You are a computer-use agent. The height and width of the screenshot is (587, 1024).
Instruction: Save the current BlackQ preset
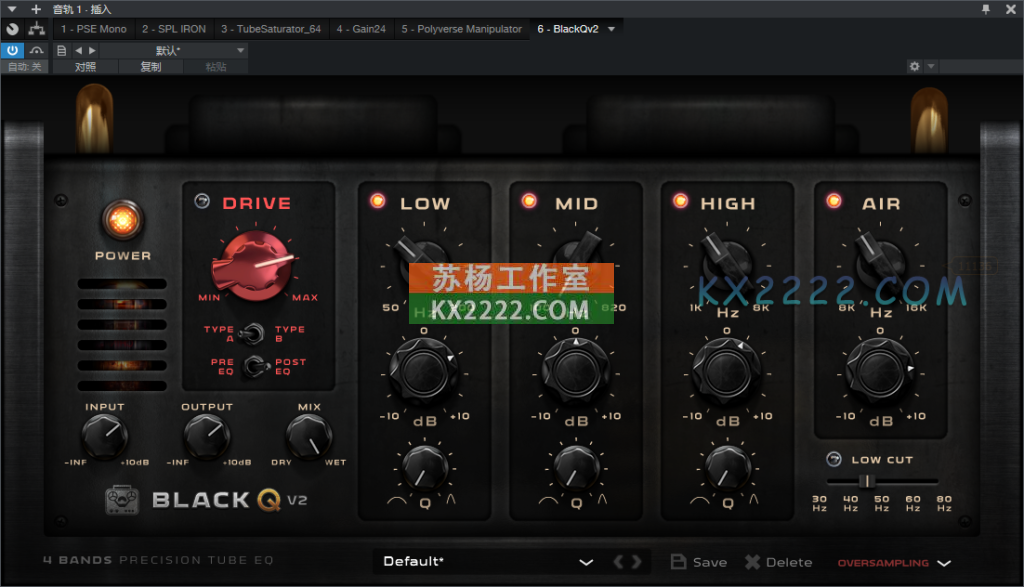(x=699, y=562)
